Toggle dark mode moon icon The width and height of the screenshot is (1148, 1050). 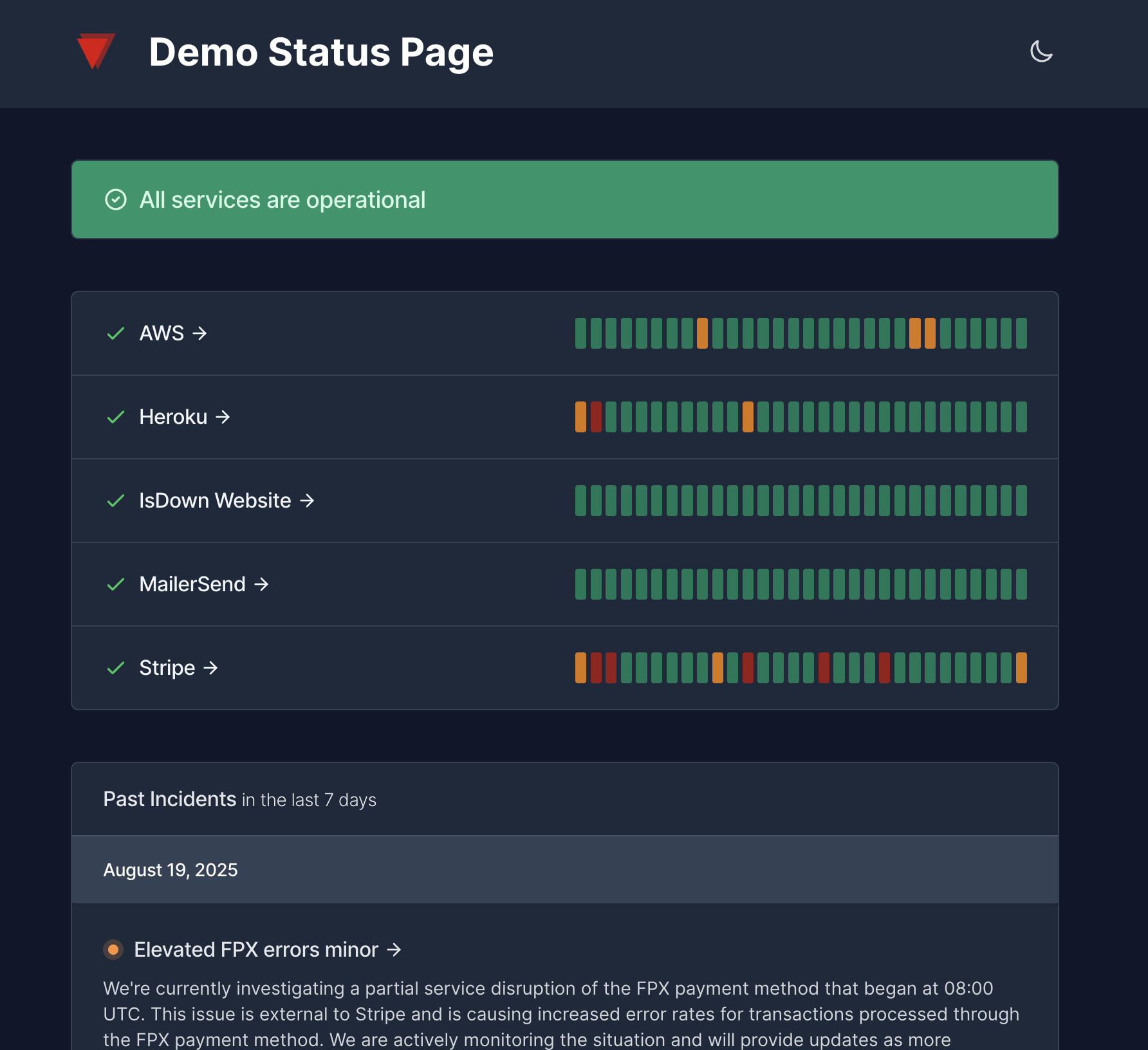(1041, 51)
